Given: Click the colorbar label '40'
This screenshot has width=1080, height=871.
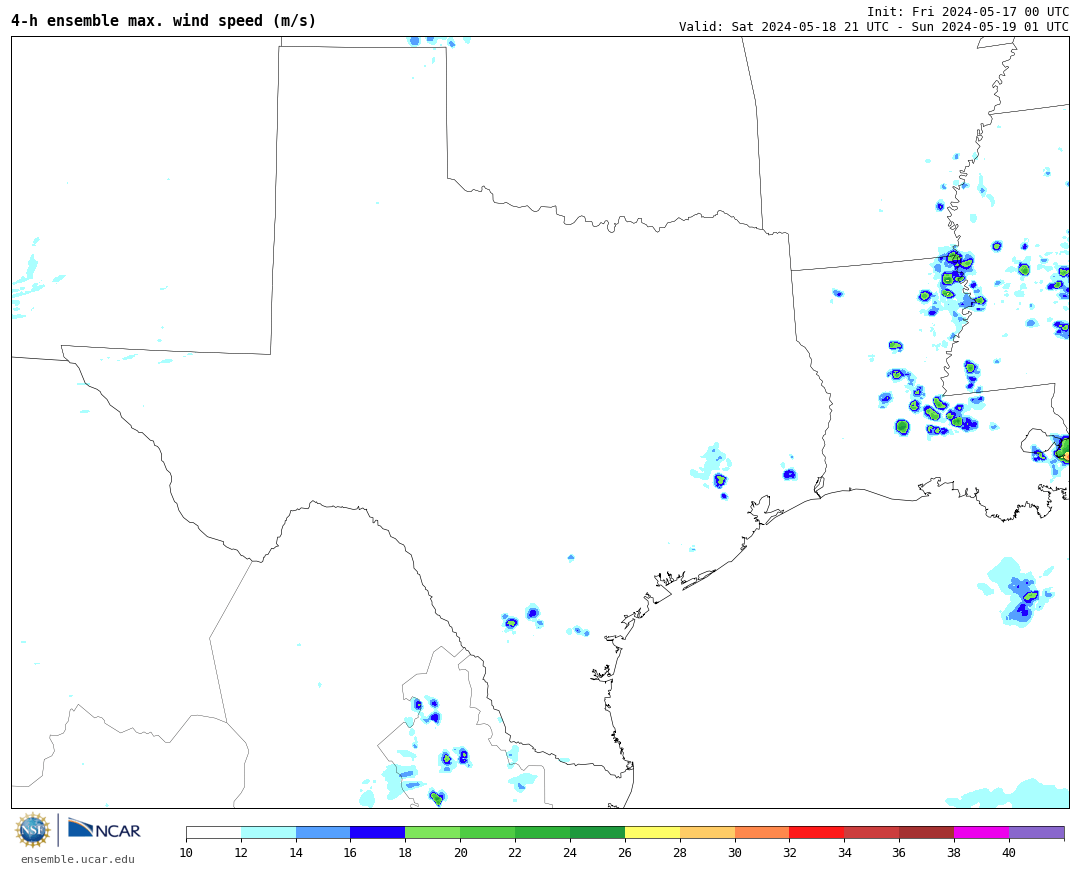Looking at the screenshot, I should [1009, 852].
